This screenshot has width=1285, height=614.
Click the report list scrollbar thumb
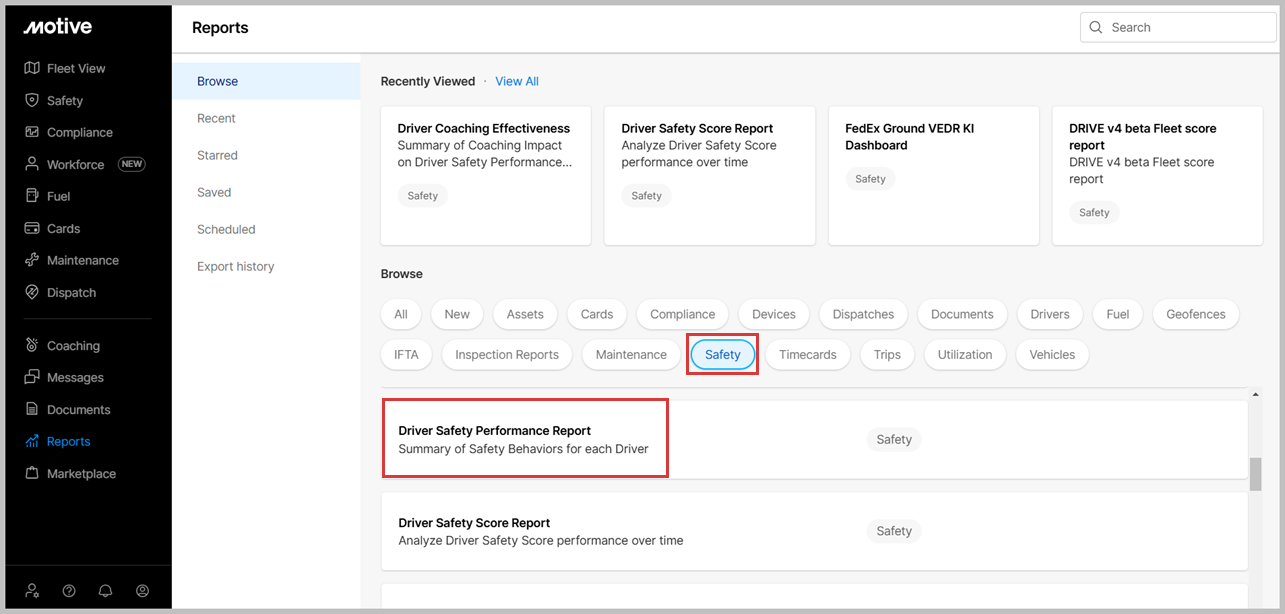[x=1256, y=474]
